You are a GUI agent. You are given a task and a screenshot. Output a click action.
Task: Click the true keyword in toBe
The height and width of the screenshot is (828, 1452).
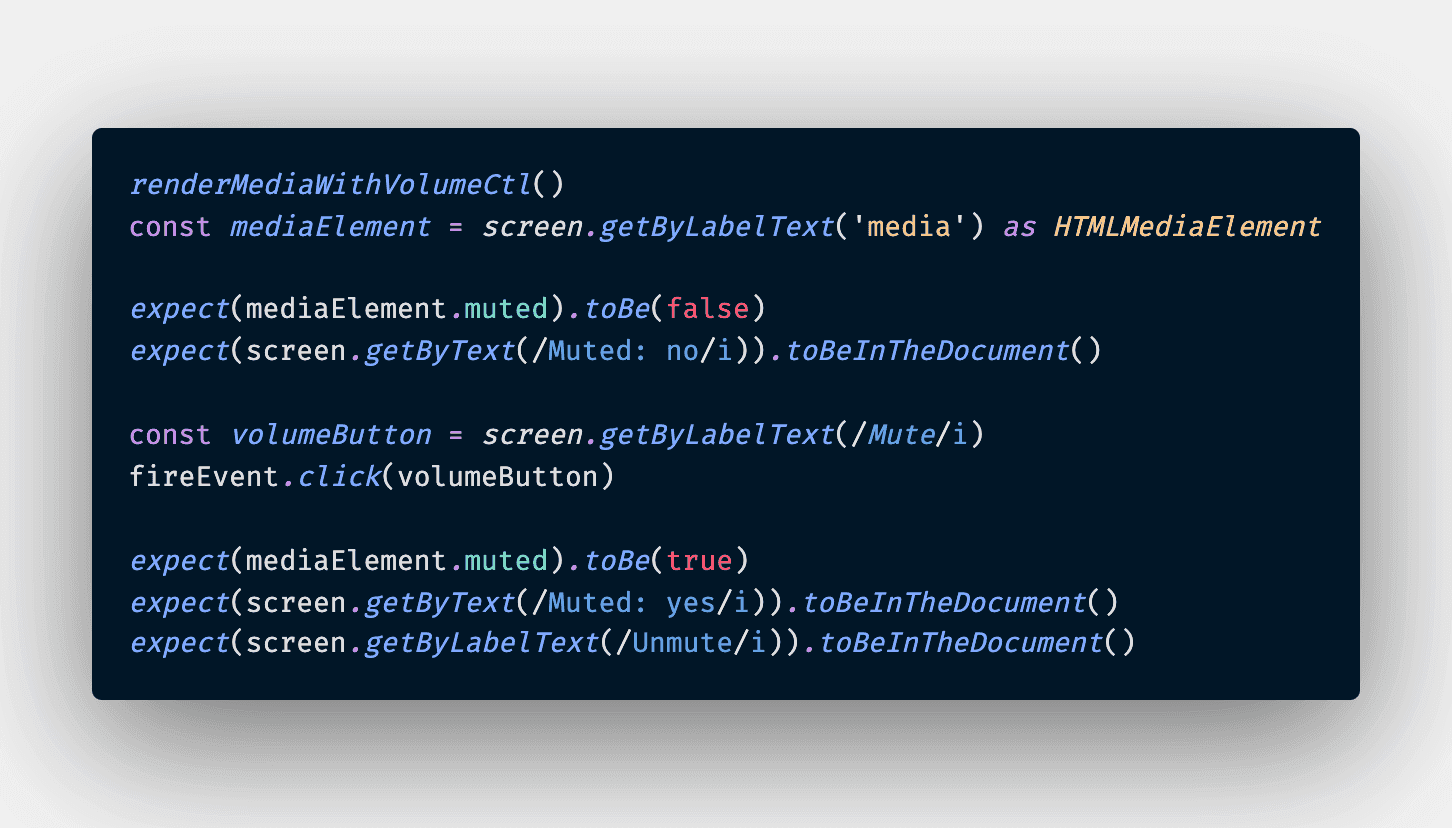[x=699, y=561]
